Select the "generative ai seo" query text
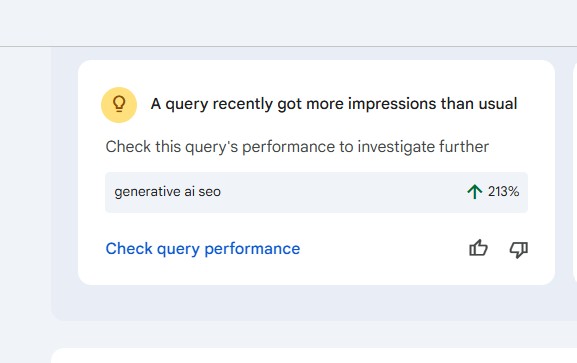Viewport: 577px width, 363px height. click(167, 191)
